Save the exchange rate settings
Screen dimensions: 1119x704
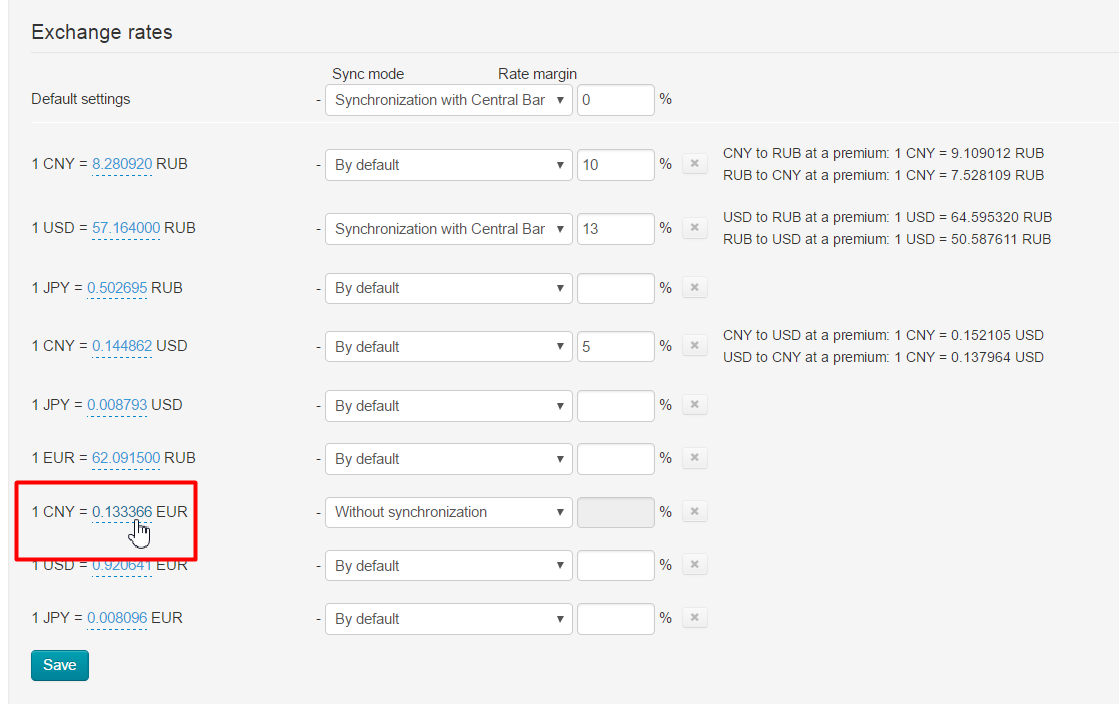pos(60,665)
